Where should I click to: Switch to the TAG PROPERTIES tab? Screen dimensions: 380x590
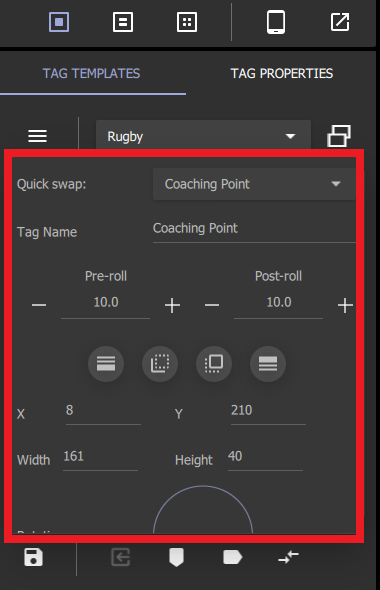pyautogui.click(x=282, y=73)
